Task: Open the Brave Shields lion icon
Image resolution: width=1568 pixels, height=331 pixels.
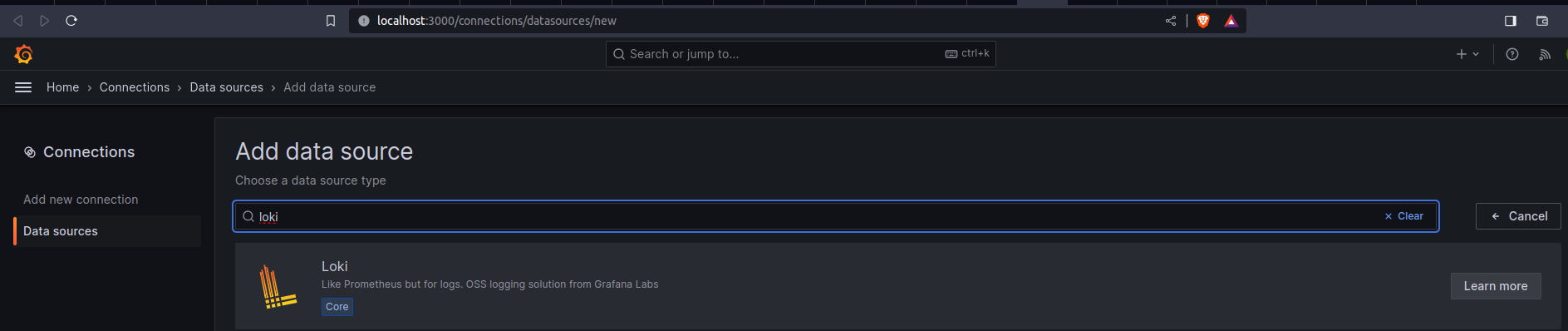Action: click(1202, 21)
